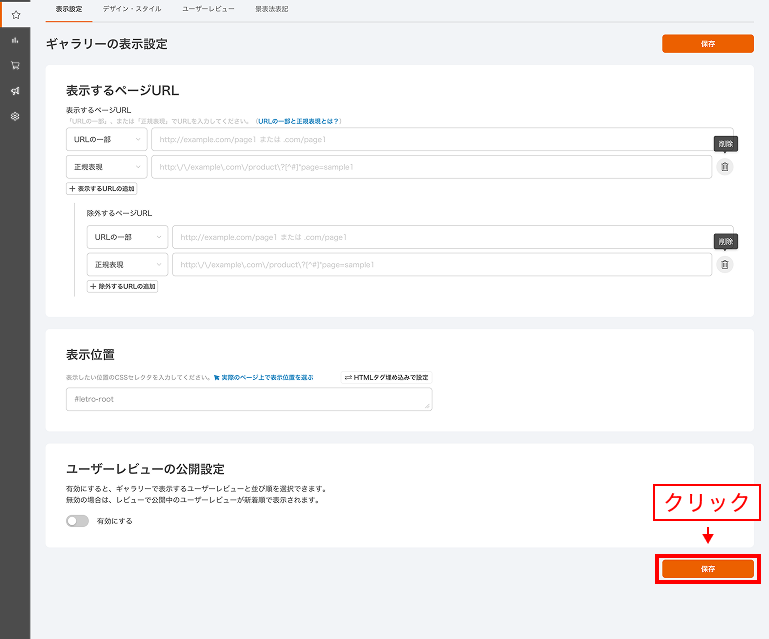This screenshot has height=639, width=769.
Task: Click the 実際のページ上で表示位置を選ぶ link
Action: pyautogui.click(x=263, y=378)
